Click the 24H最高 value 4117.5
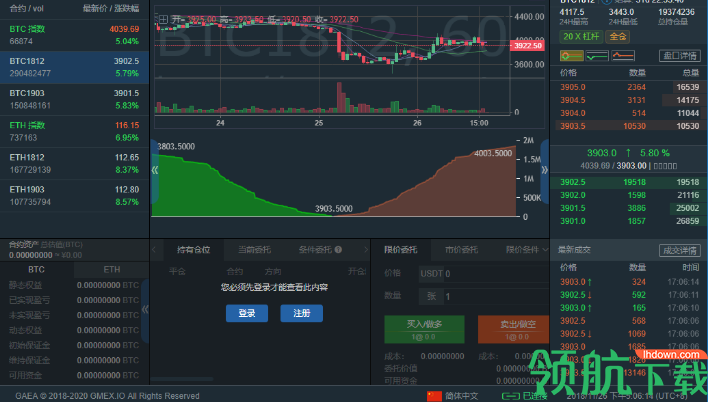The height and width of the screenshot is (402, 708). point(572,12)
